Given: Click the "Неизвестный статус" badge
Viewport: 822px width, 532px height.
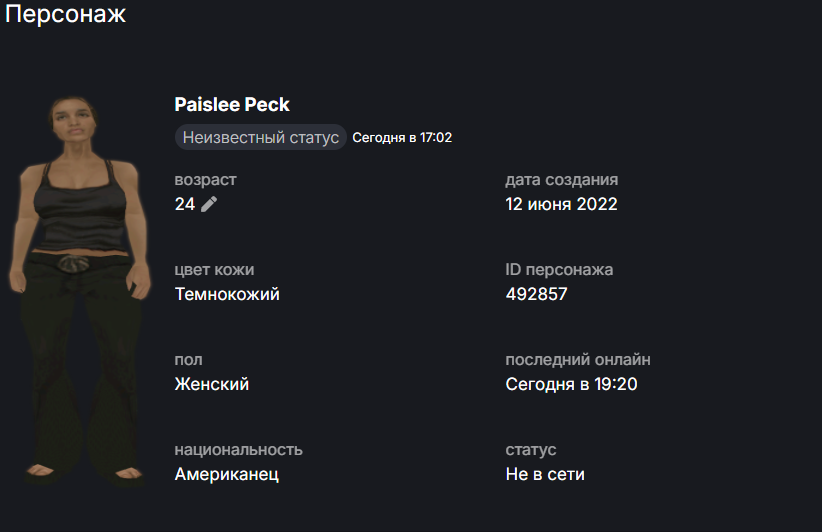Looking at the screenshot, I should [x=260, y=137].
